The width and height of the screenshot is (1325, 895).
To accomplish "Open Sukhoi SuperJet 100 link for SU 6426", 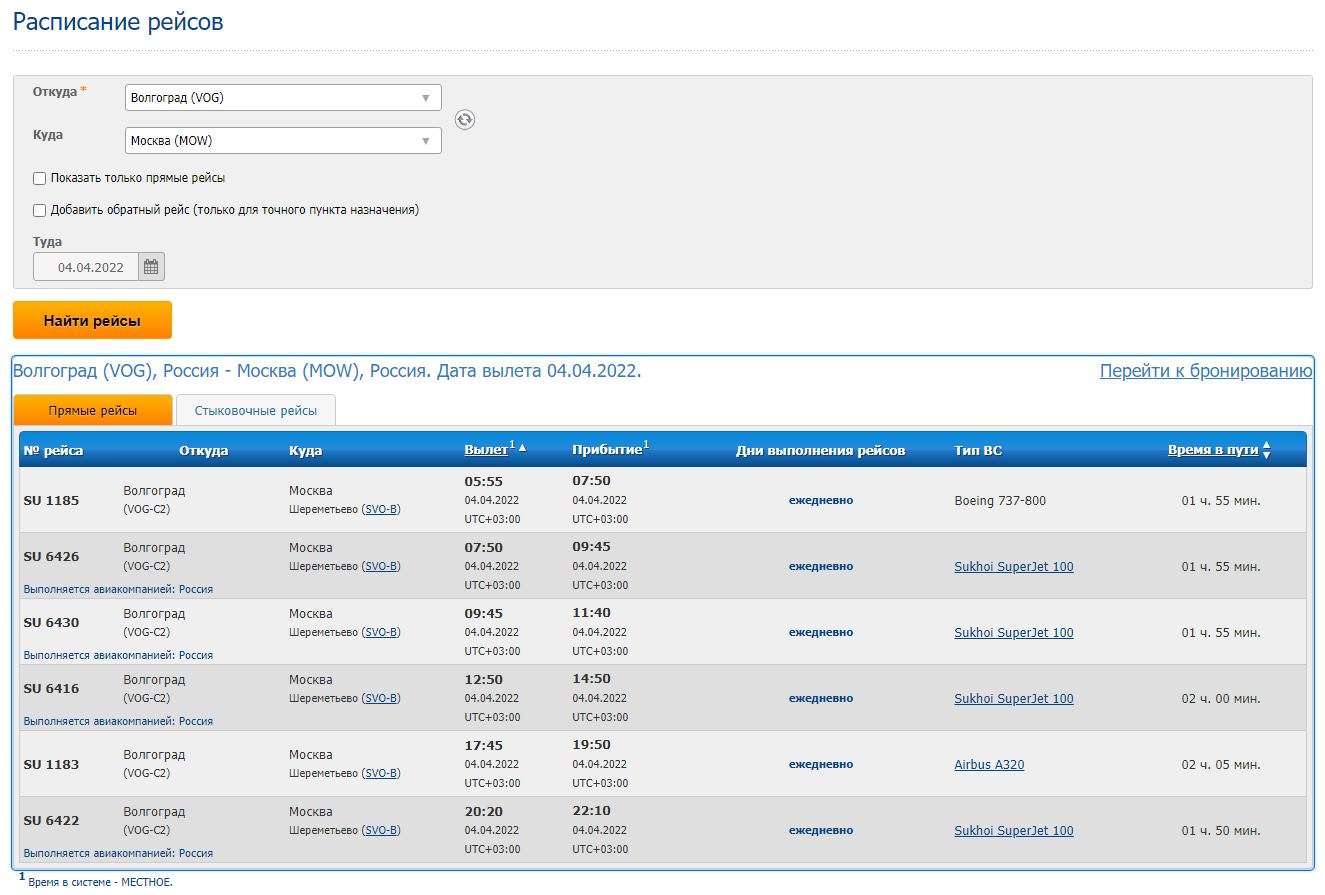I will click(x=1013, y=567).
